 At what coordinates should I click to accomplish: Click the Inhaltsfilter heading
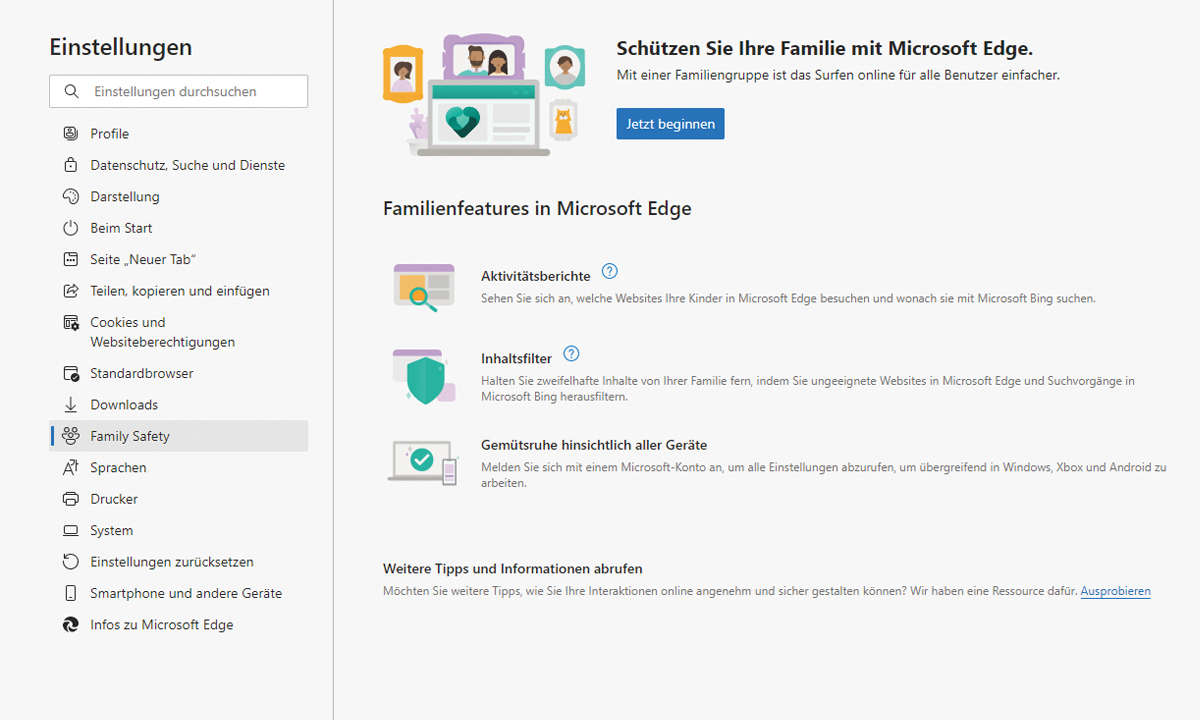(x=516, y=358)
